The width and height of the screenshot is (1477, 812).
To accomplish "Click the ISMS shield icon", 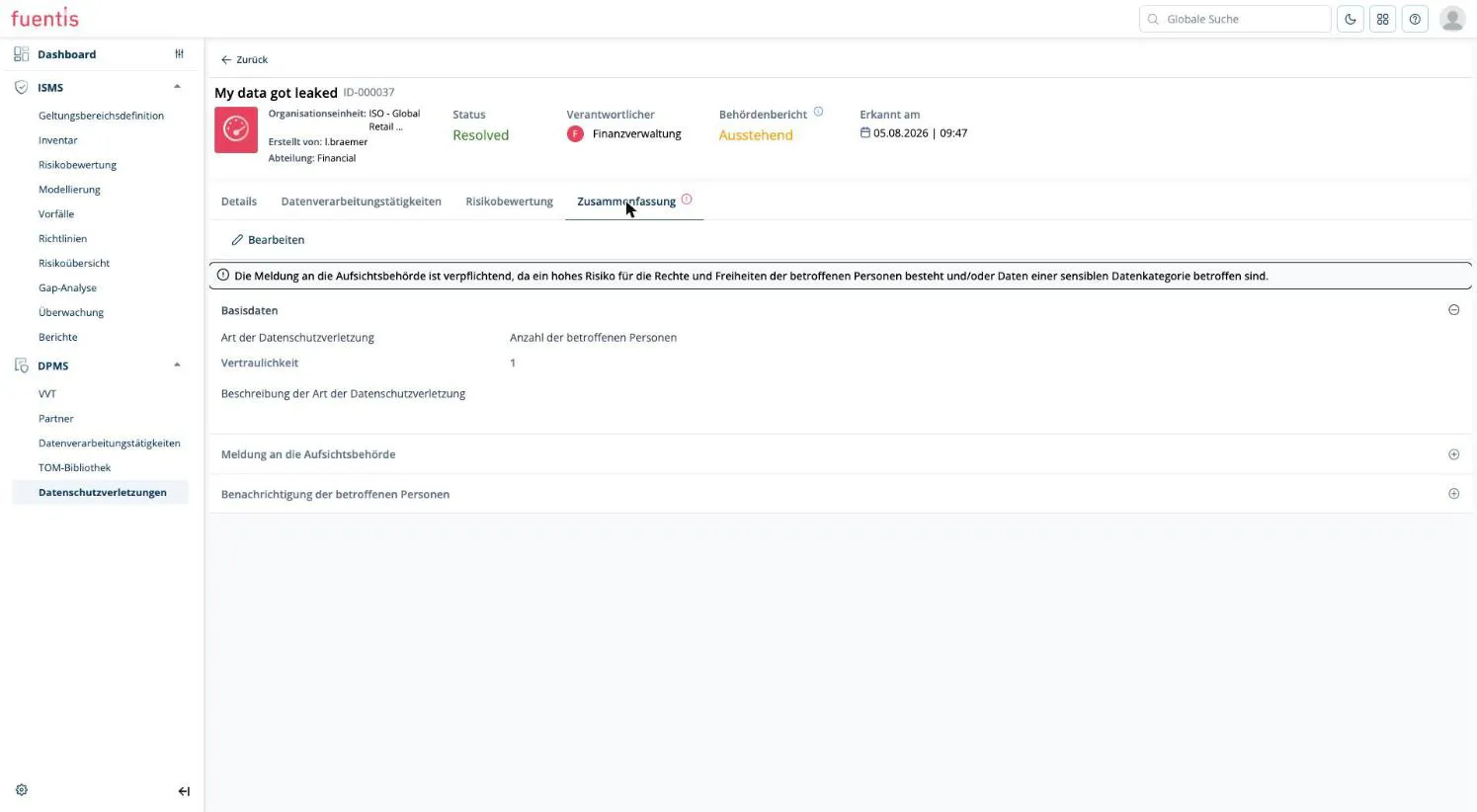I will (x=21, y=88).
